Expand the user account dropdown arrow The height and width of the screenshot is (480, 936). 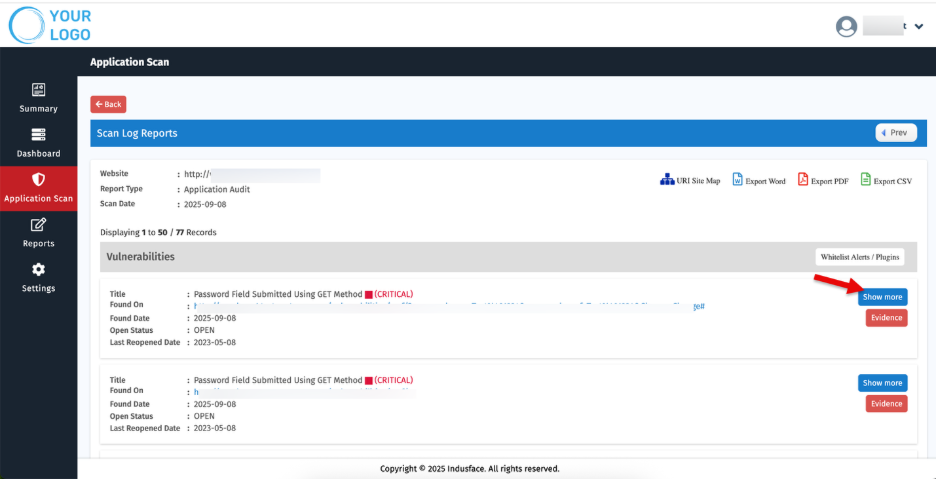(919, 26)
